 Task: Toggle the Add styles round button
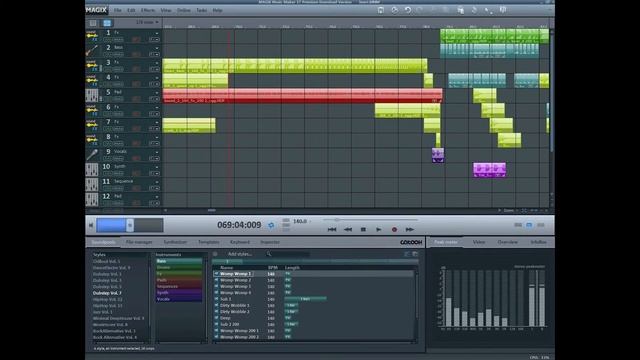coord(215,254)
